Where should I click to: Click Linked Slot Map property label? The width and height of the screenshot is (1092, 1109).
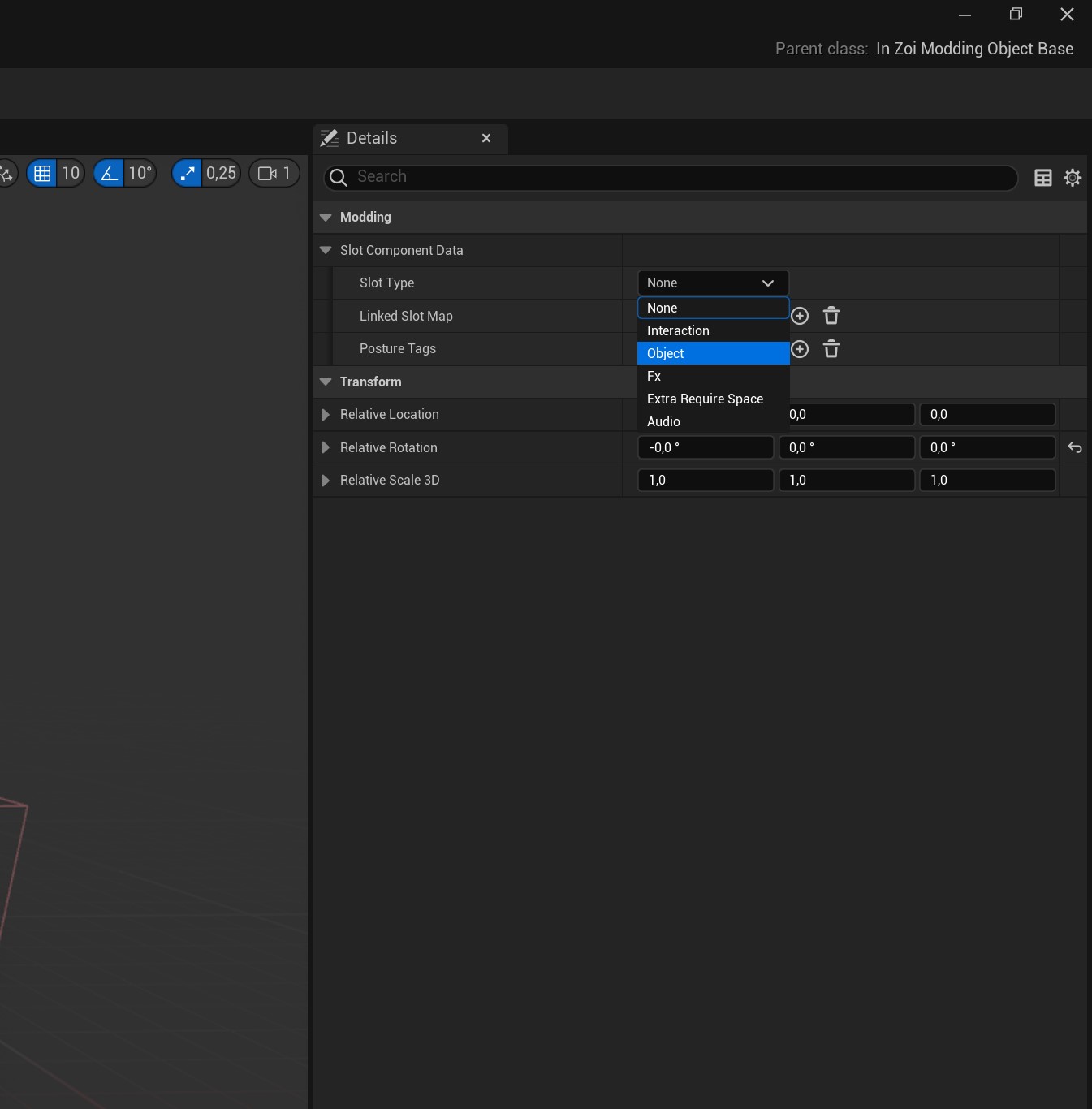pyautogui.click(x=406, y=316)
